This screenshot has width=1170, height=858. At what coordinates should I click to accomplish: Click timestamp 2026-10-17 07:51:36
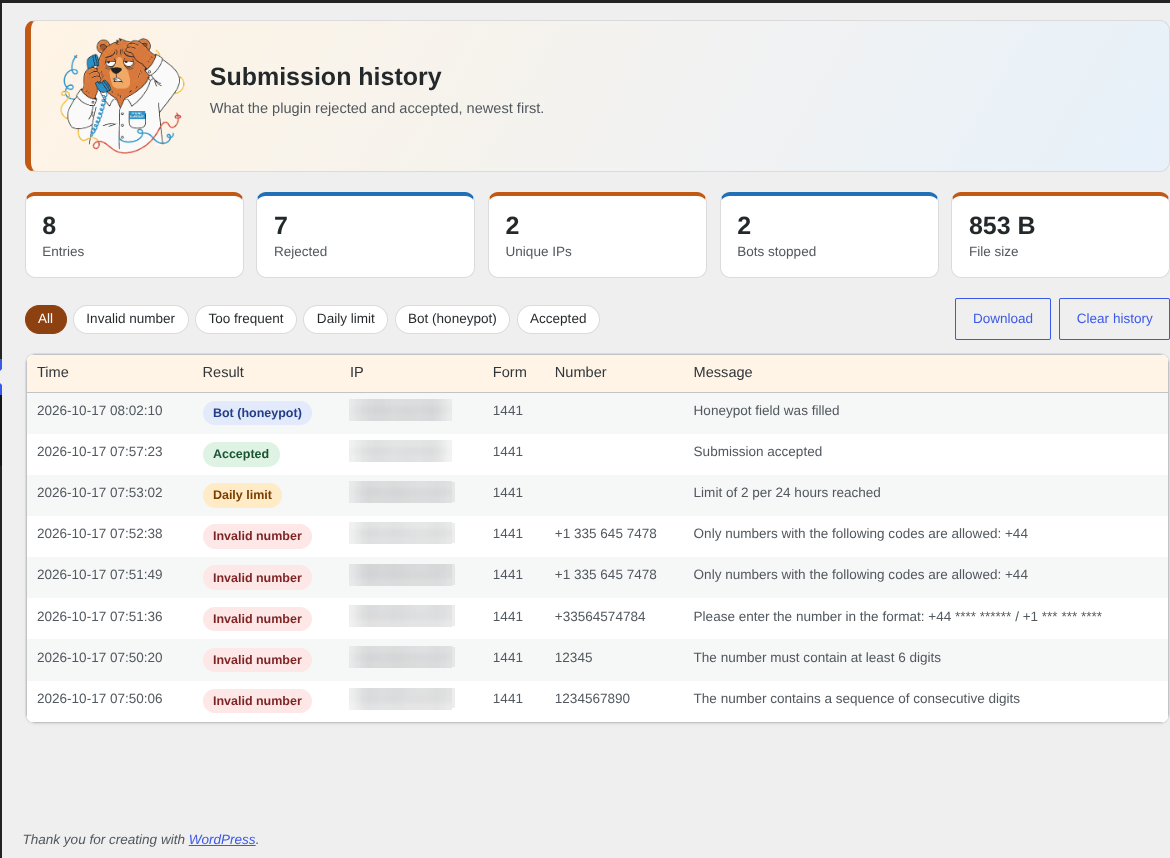100,616
